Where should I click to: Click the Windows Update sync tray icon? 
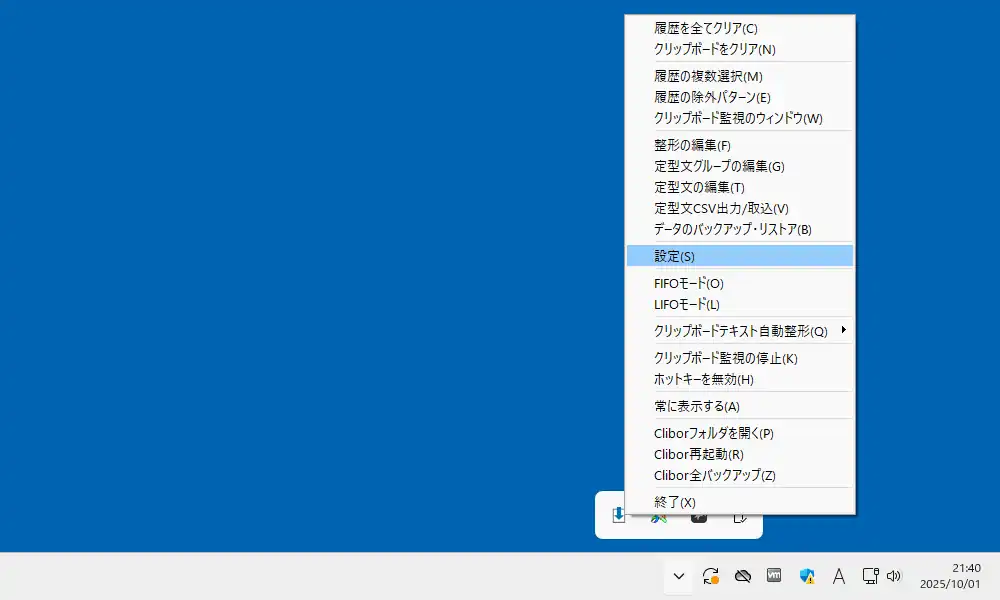[711, 575]
